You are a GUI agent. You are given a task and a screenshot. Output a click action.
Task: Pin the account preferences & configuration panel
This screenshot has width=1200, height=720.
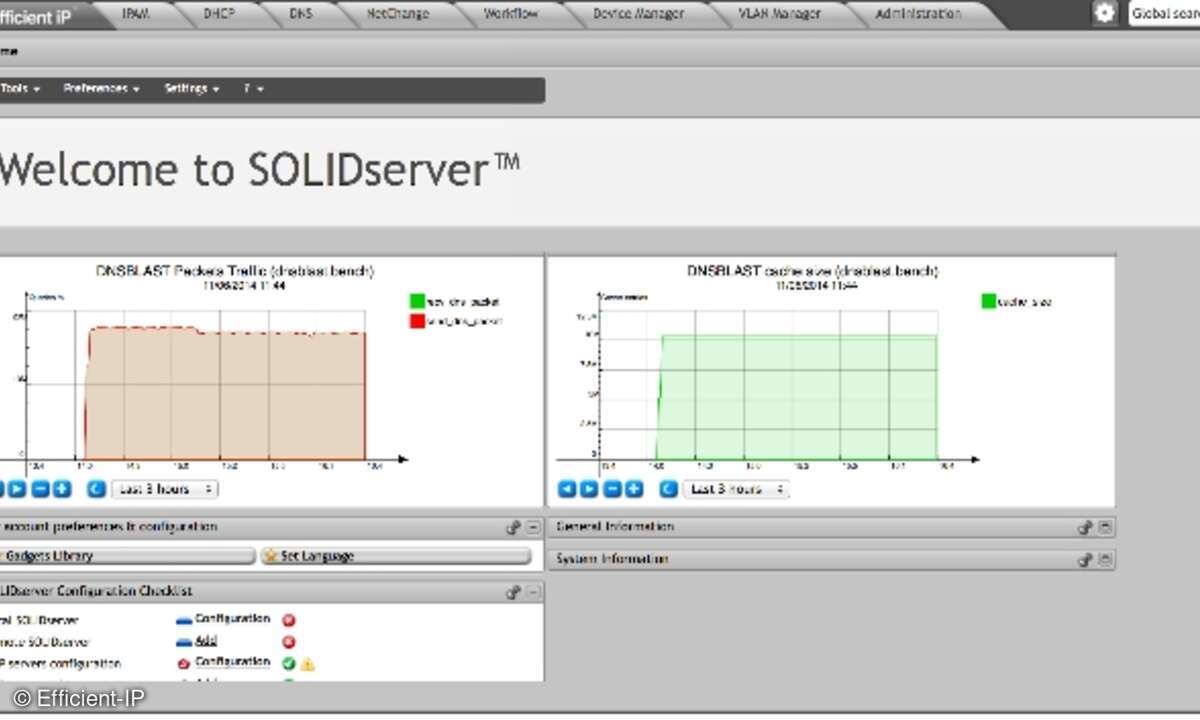tap(514, 527)
